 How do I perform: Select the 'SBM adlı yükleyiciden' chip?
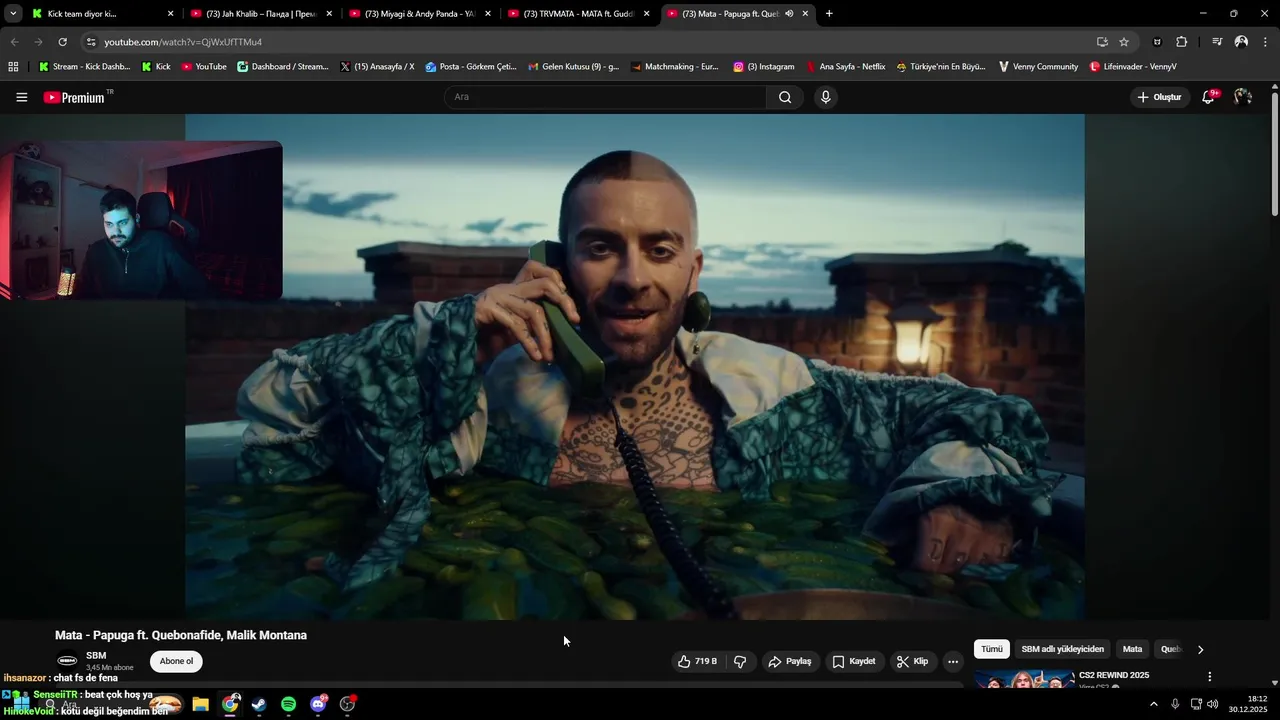1062,649
